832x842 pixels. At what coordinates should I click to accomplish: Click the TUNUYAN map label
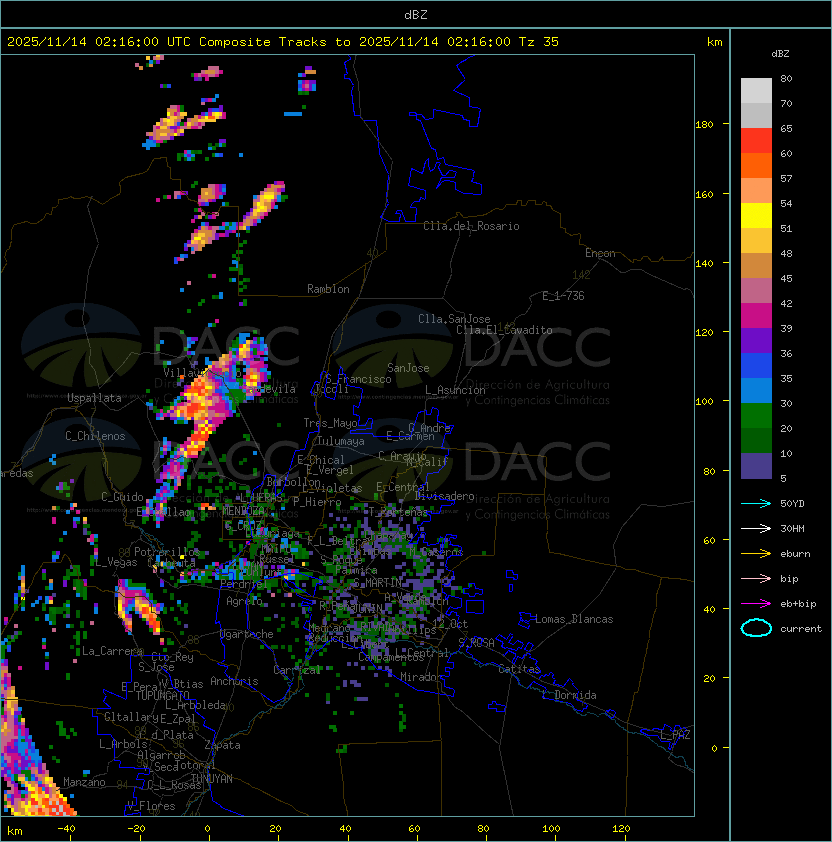pyautogui.click(x=212, y=779)
